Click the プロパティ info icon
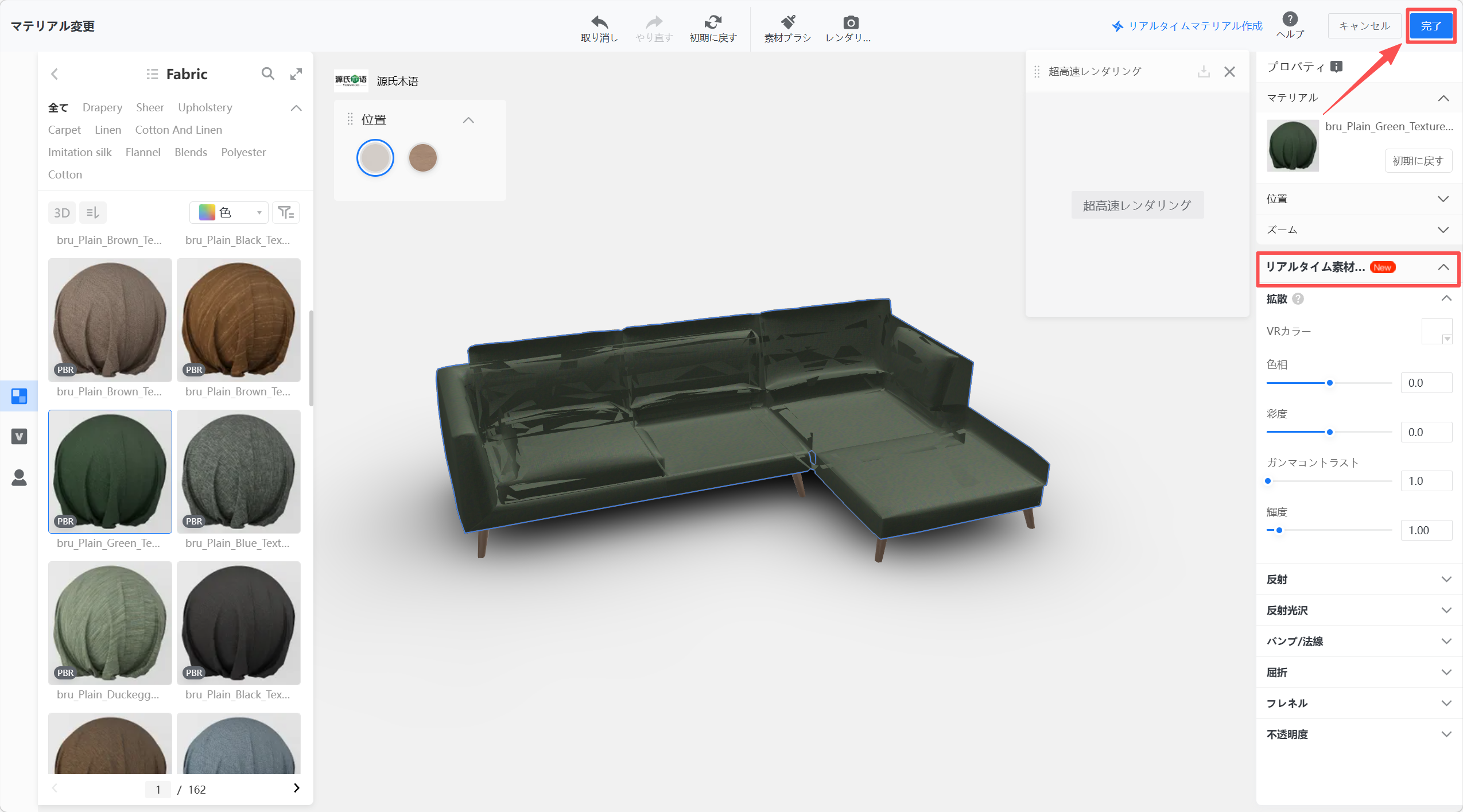1463x812 pixels. [1336, 67]
